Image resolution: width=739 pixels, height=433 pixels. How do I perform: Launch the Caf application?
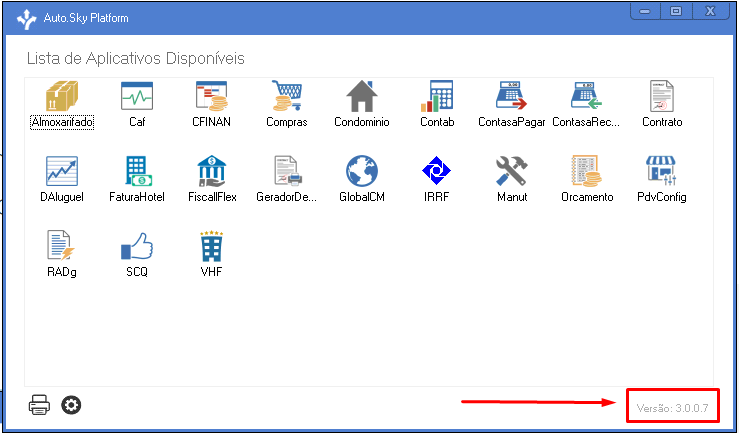click(x=137, y=96)
